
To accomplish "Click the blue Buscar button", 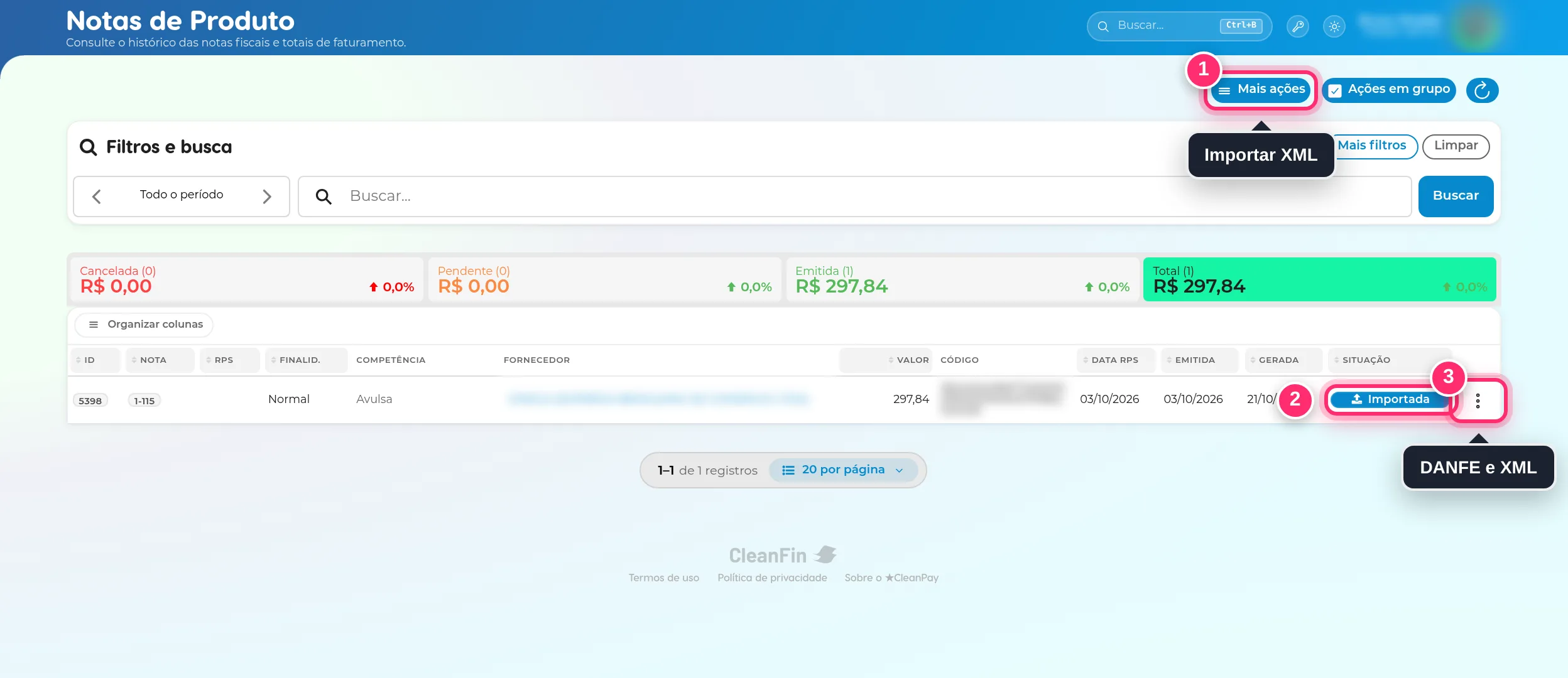I will [1456, 196].
